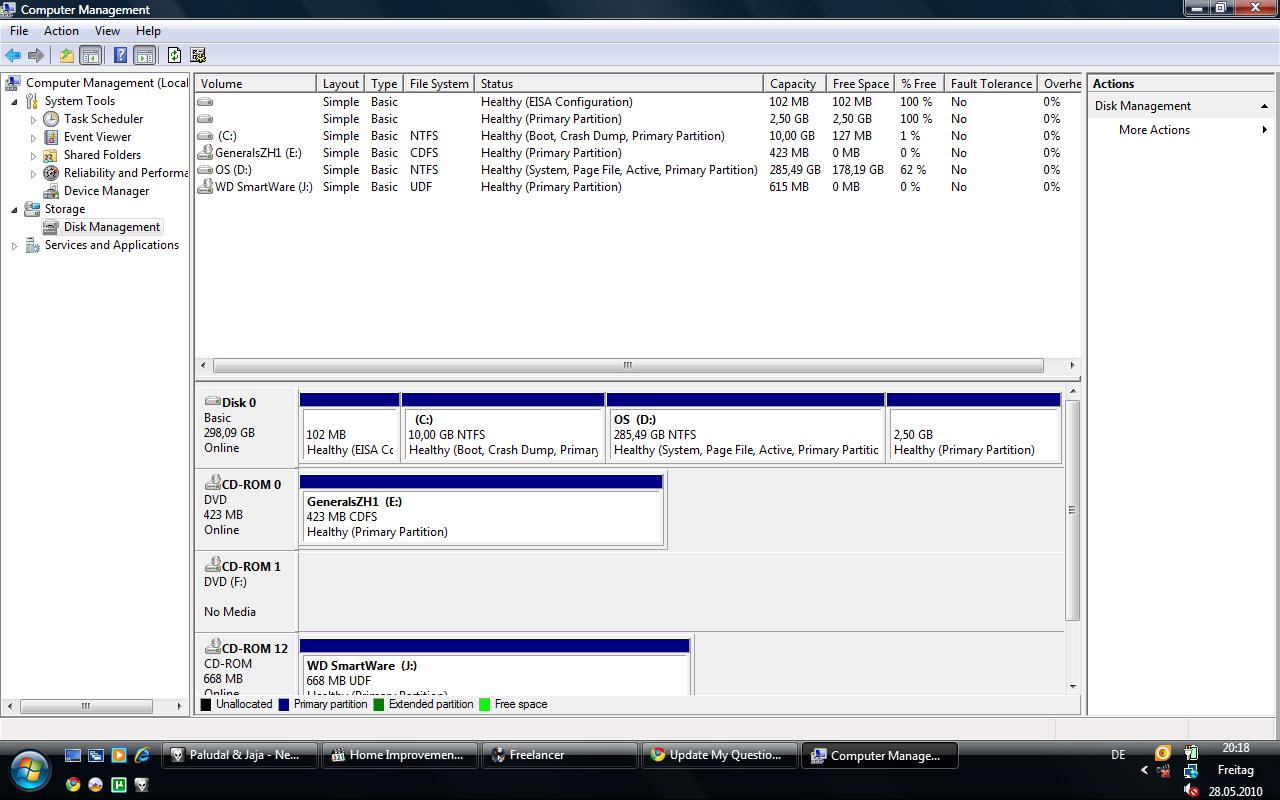Collapse the Disk Management actions section arrow

[x=1264, y=106]
